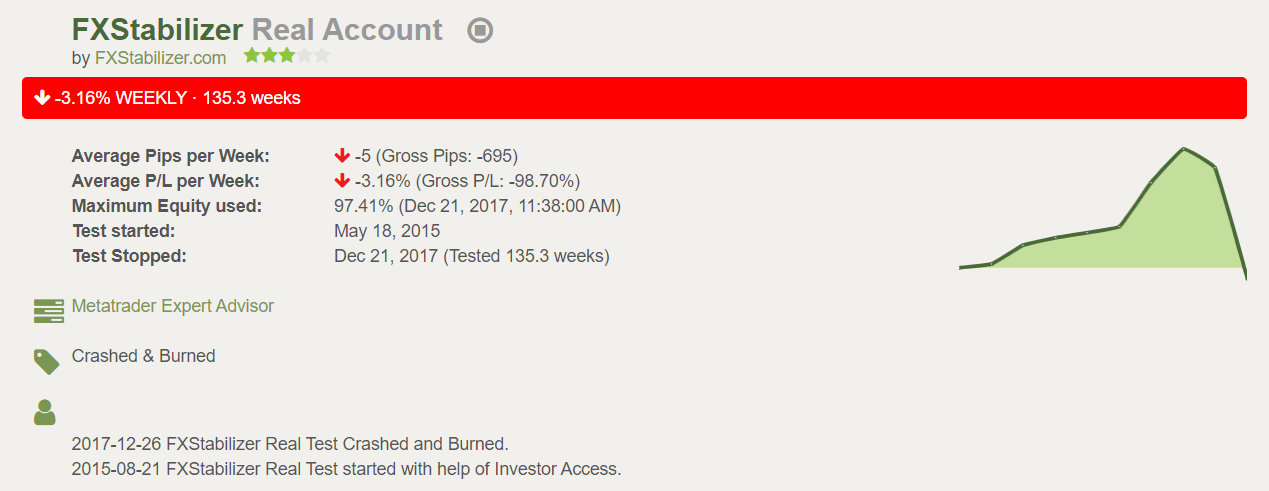The width and height of the screenshot is (1269, 491).
Task: Open the FXStabilizer.com author link
Action: pyautogui.click(x=160, y=58)
